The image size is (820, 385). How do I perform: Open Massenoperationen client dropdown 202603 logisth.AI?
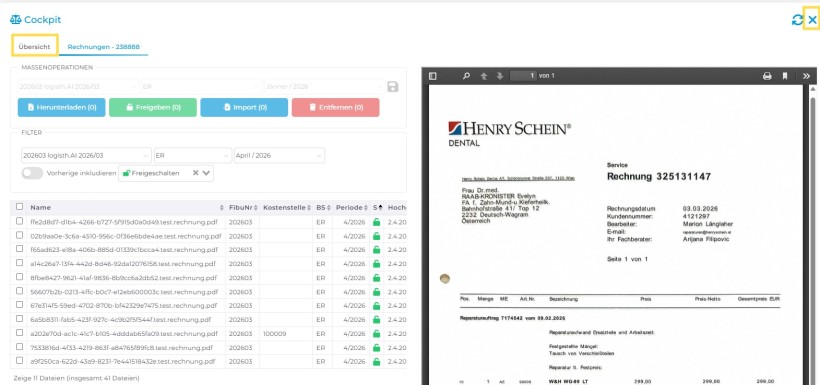[78, 86]
